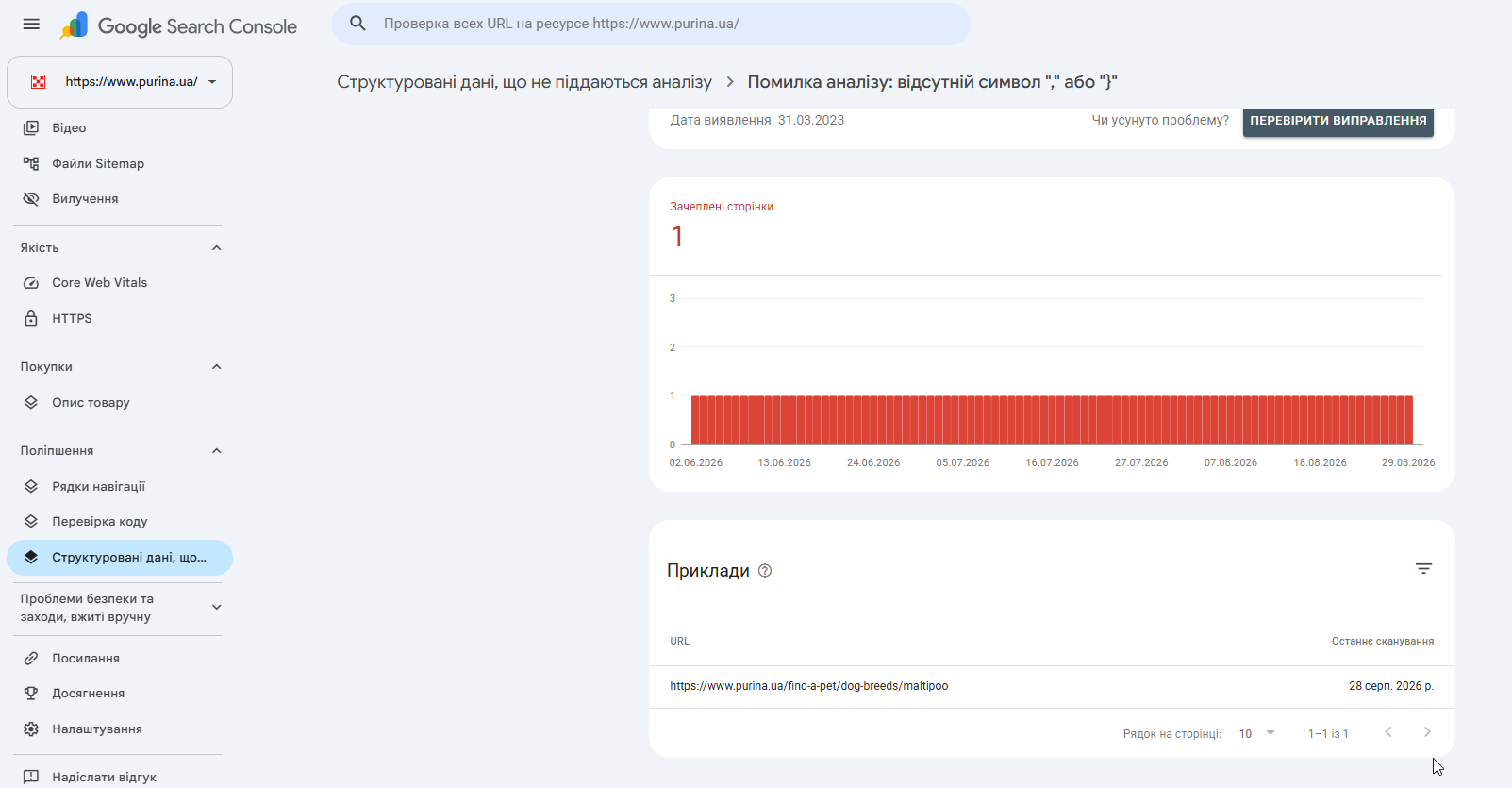
Task: Open the hamburger main menu
Action: tap(31, 25)
